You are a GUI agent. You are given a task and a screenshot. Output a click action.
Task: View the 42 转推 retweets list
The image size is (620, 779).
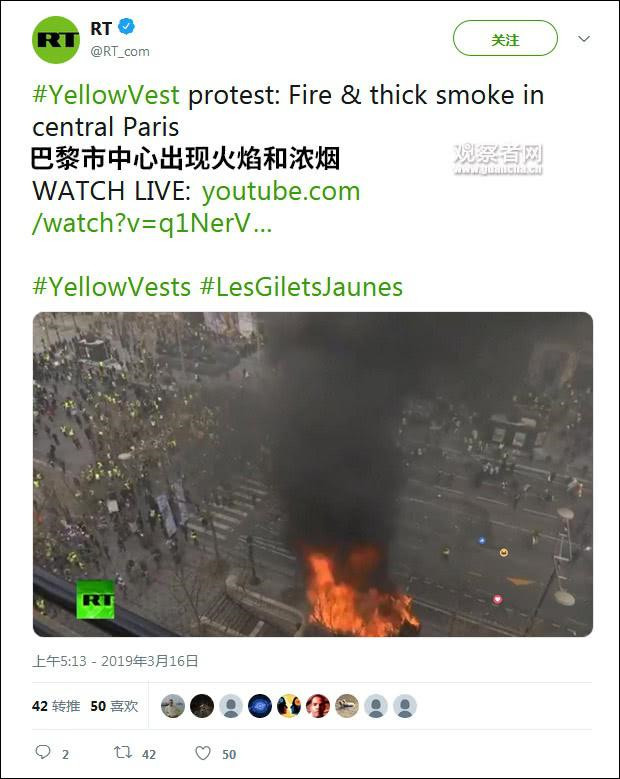coord(56,706)
